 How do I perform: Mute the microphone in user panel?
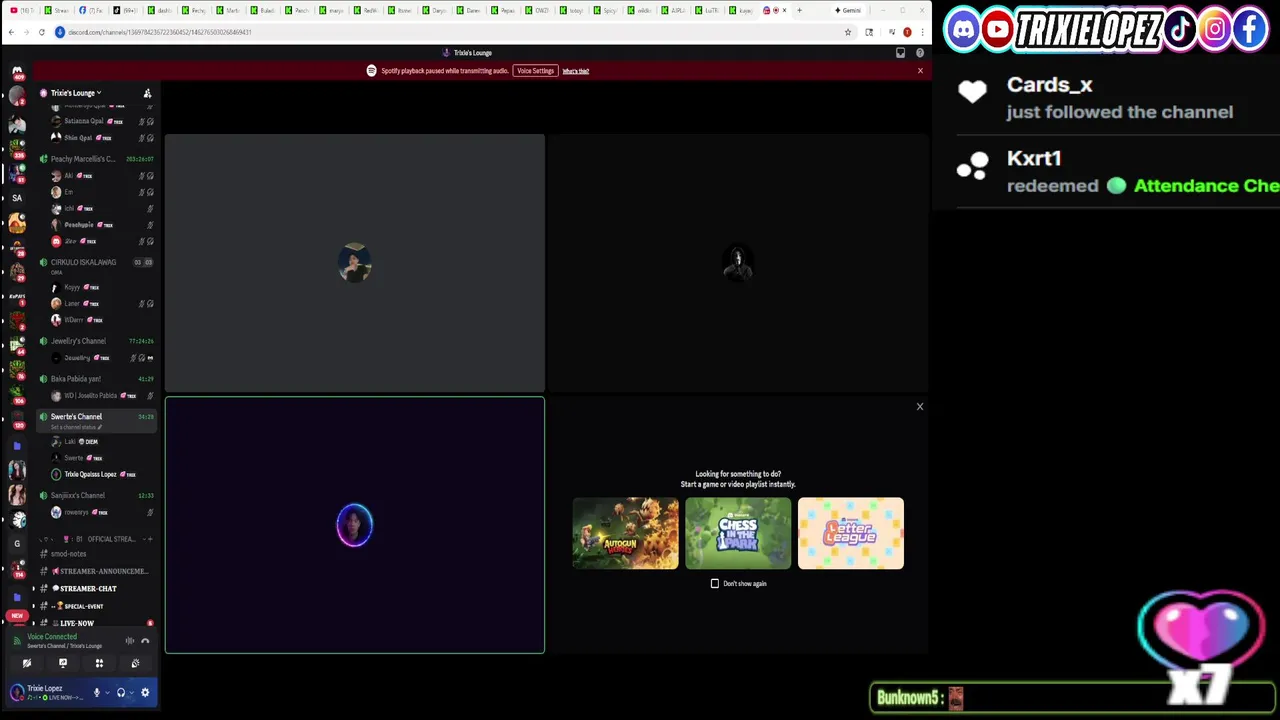[97, 692]
